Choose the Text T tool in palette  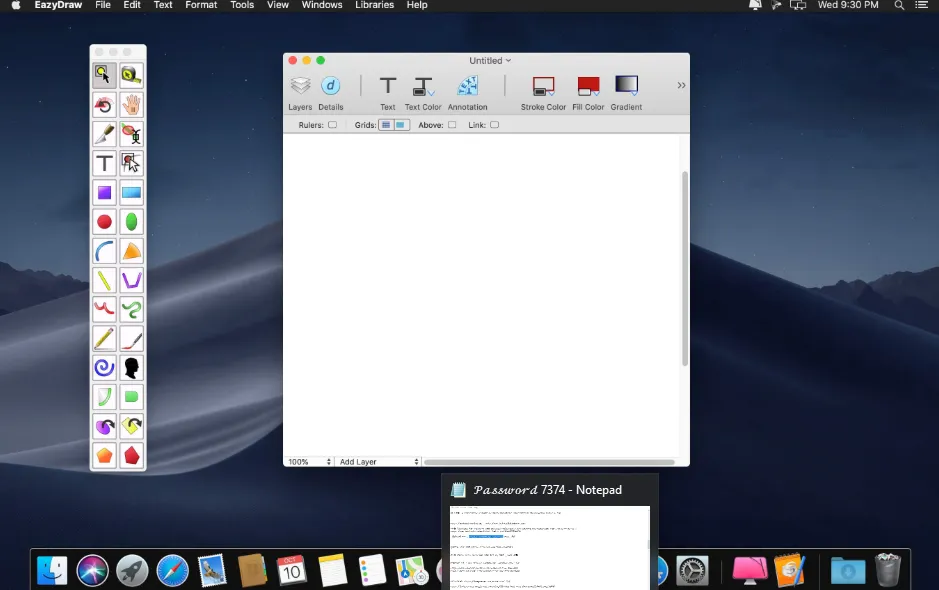[104, 163]
